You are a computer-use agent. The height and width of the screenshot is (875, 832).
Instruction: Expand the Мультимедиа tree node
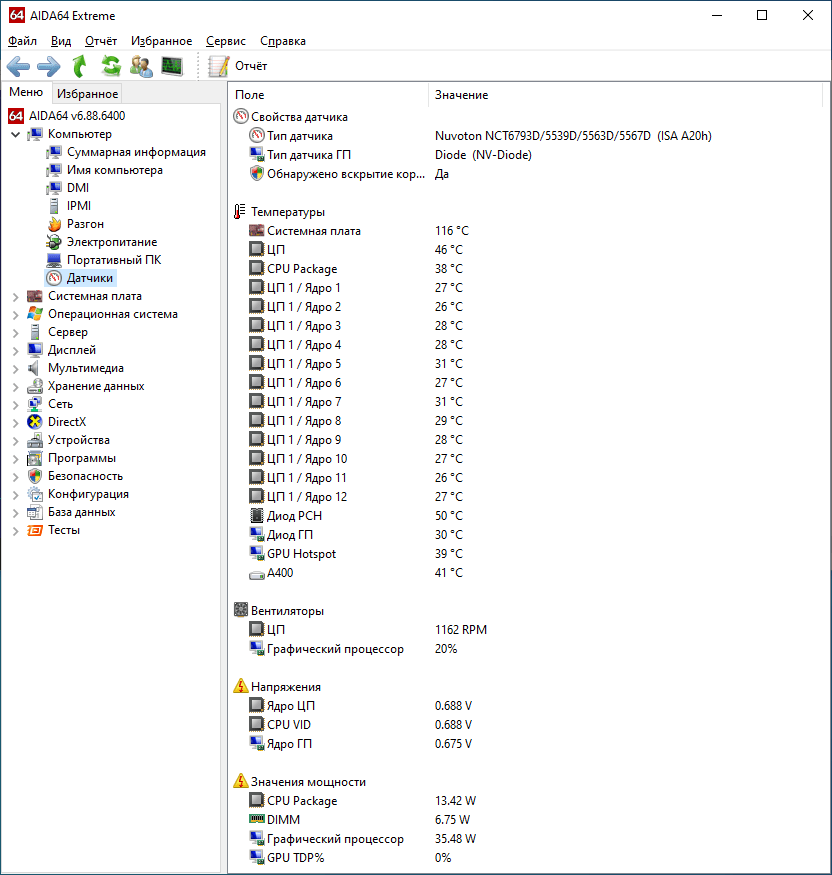(x=16, y=369)
